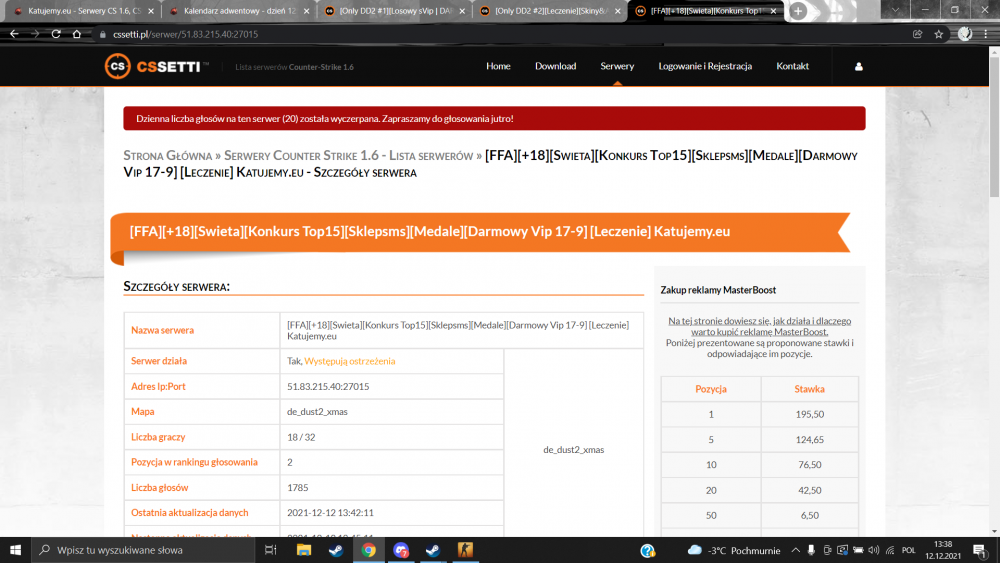The height and width of the screenshot is (563, 1000).
Task: Open the Download menu item
Action: [555, 66]
